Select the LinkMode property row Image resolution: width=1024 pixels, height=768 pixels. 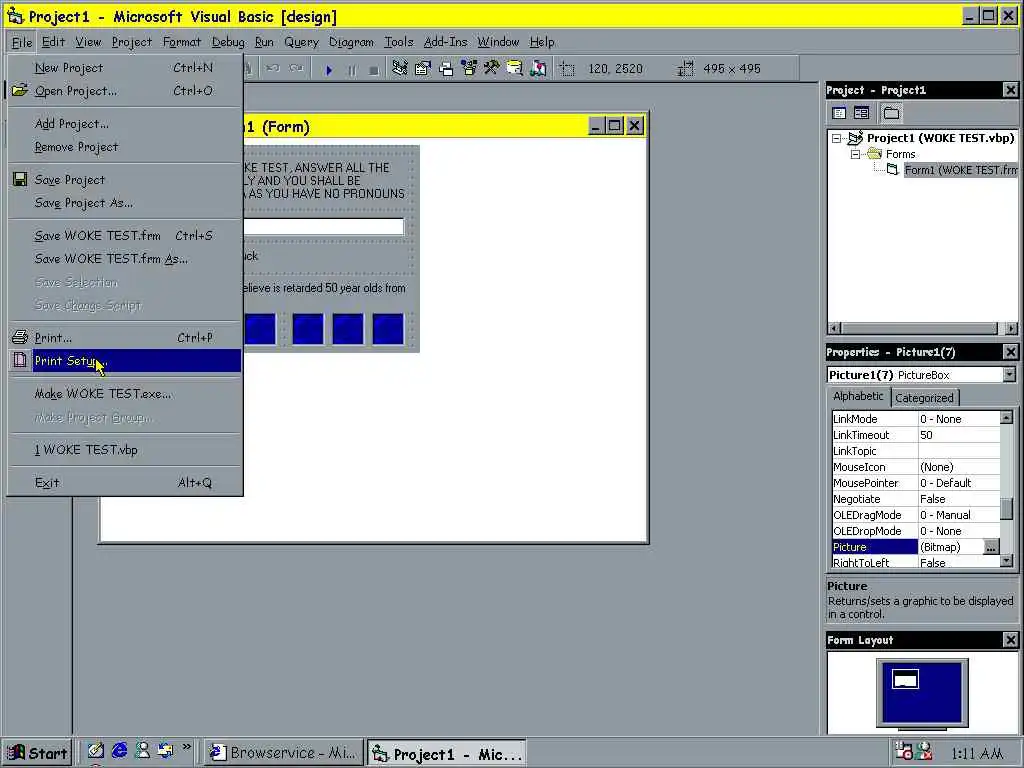tap(916, 419)
